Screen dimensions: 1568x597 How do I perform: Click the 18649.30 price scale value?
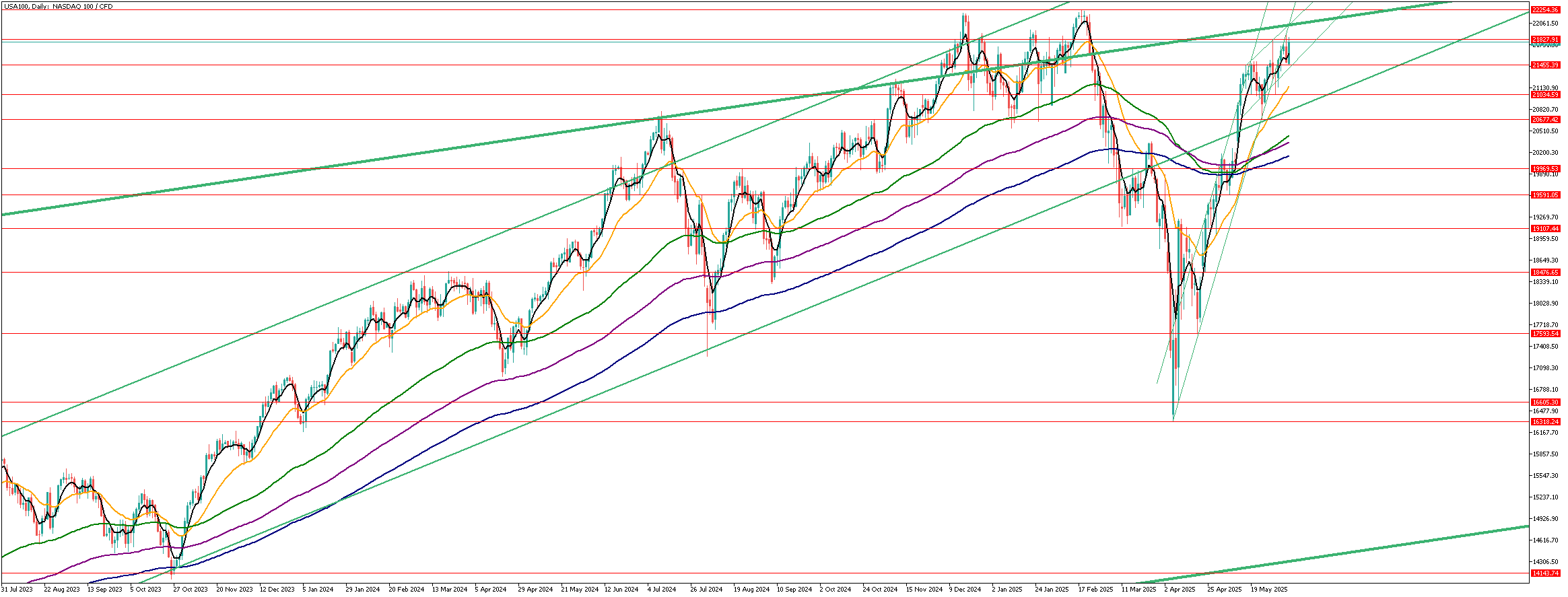[x=1546, y=260]
